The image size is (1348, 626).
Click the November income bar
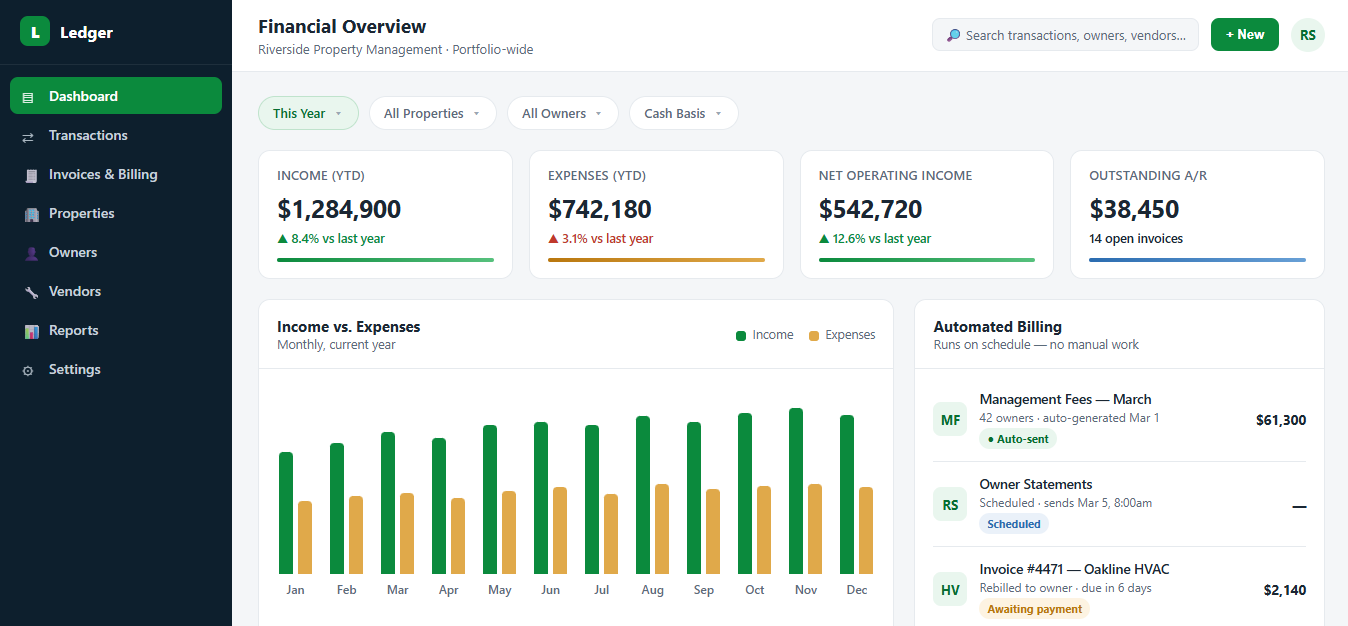point(796,491)
